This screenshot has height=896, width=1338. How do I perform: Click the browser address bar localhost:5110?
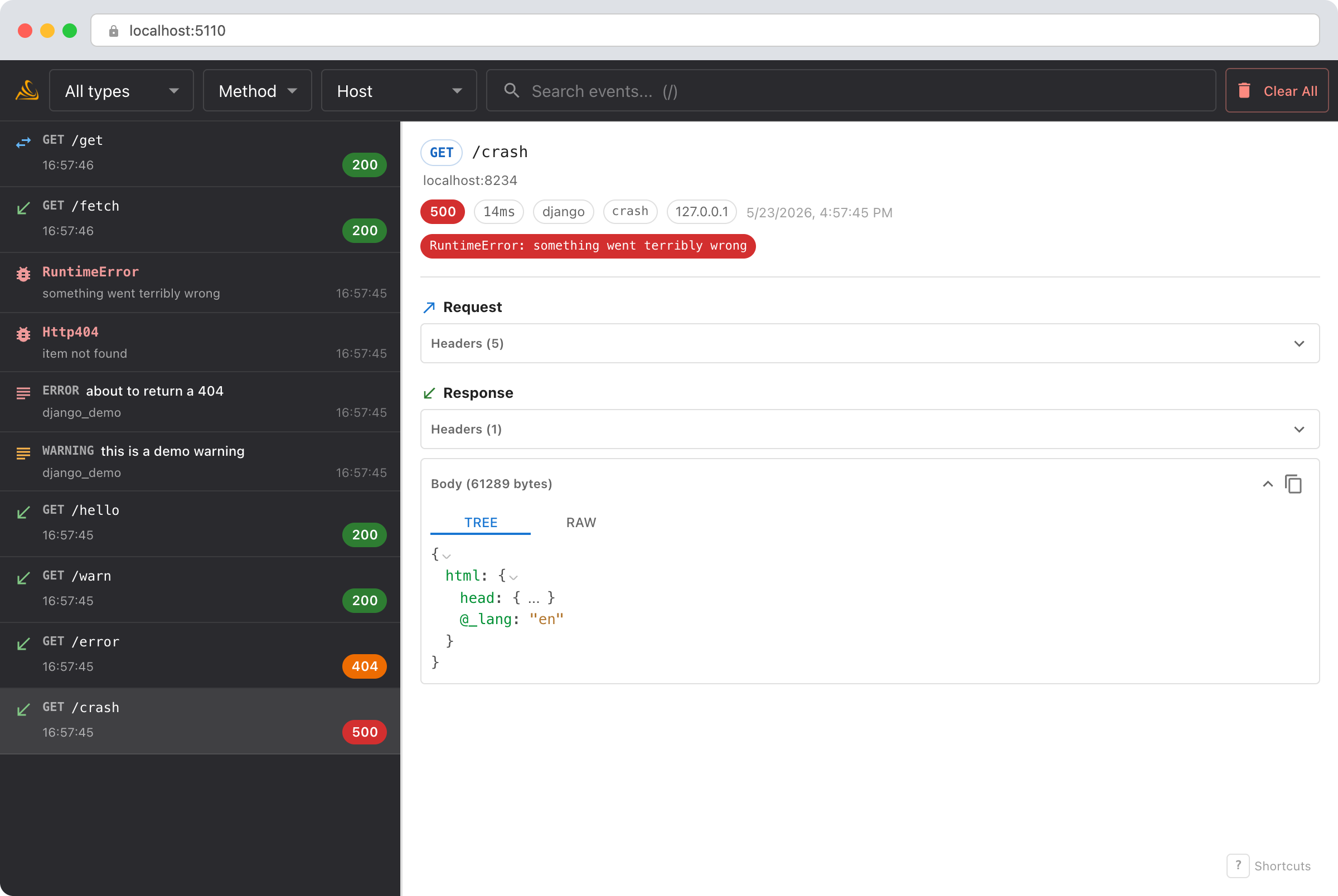pos(705,30)
